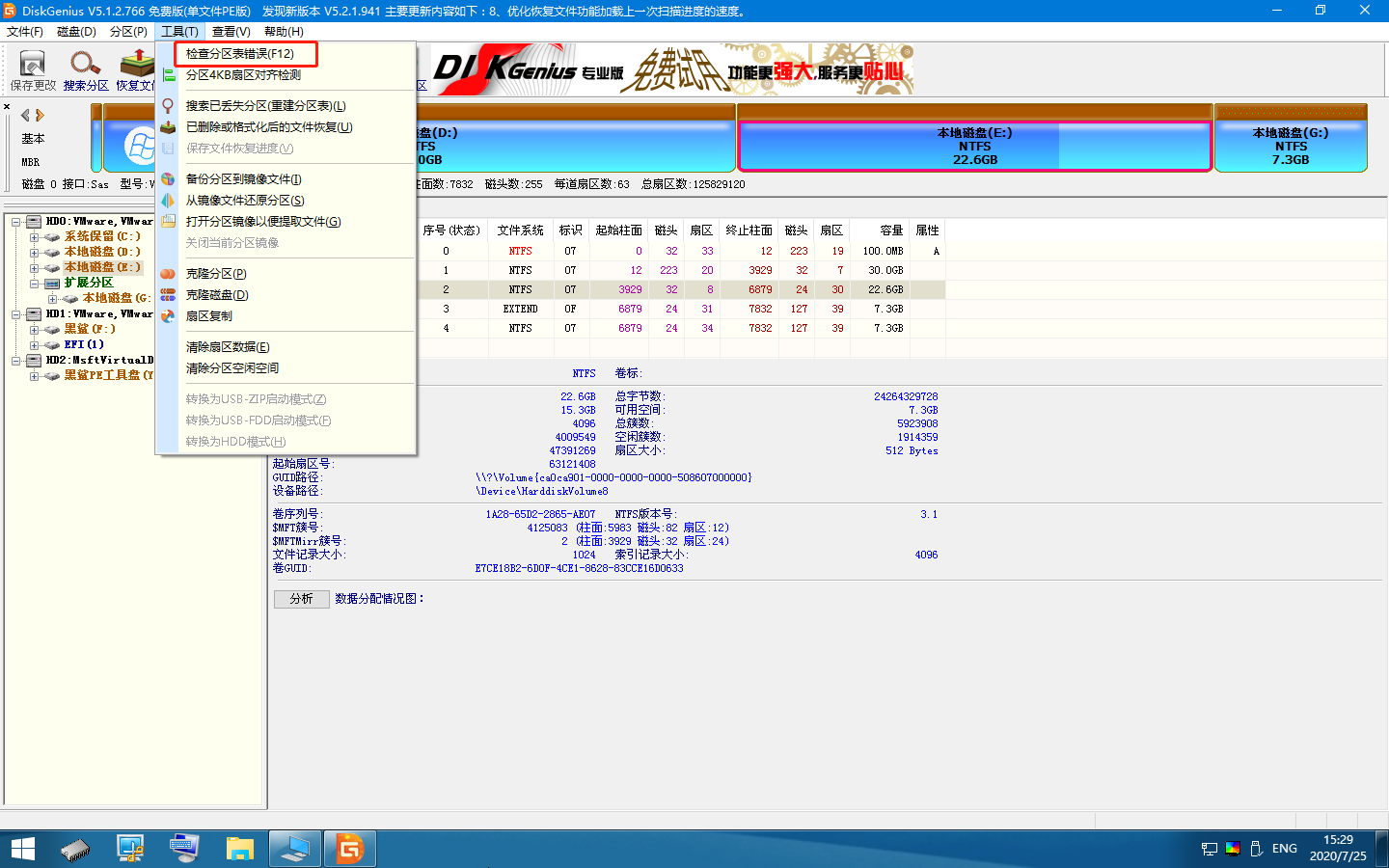Viewport: 1389px width, 868px height.
Task: Click the icon beside 分区4KB扇区对齐检测
Action: tap(169, 75)
